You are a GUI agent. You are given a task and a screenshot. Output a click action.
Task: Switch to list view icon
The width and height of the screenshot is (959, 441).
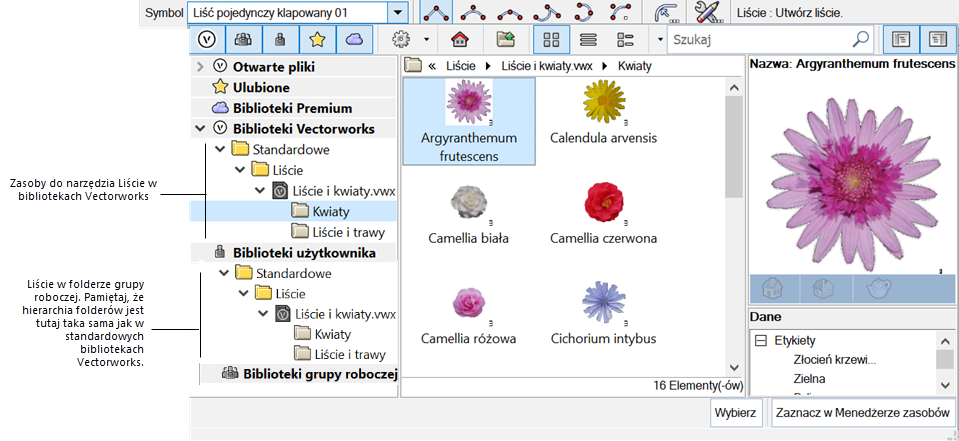[x=589, y=40]
